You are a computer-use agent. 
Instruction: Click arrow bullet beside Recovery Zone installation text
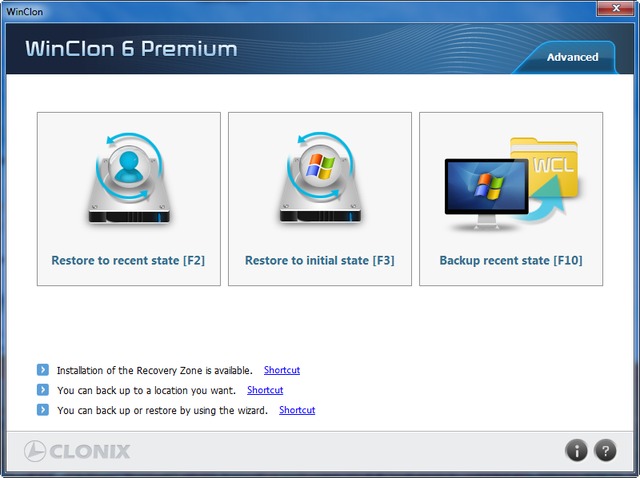pyautogui.click(x=43, y=370)
